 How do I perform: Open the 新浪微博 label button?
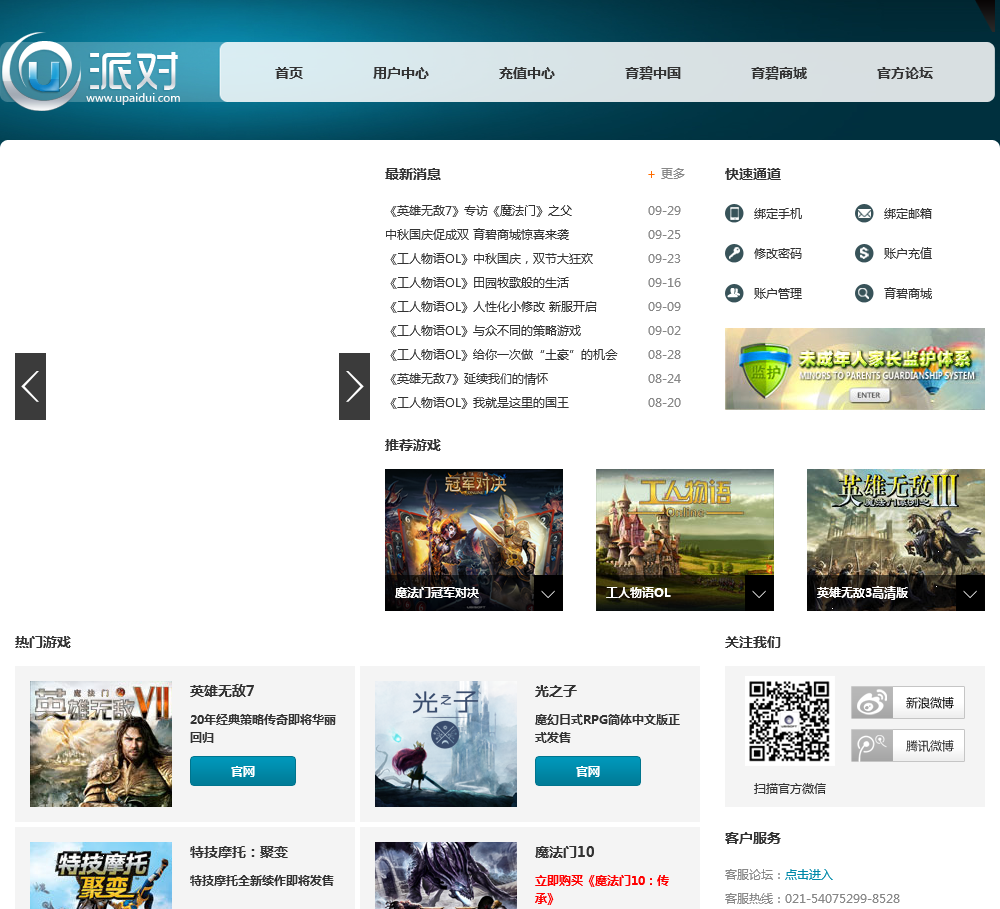[929, 703]
